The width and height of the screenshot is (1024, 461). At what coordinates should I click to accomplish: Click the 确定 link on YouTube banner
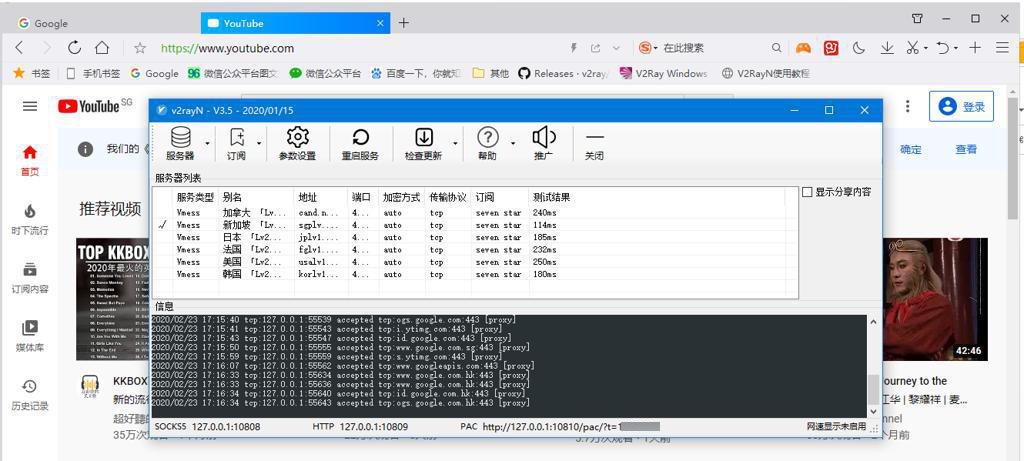910,150
